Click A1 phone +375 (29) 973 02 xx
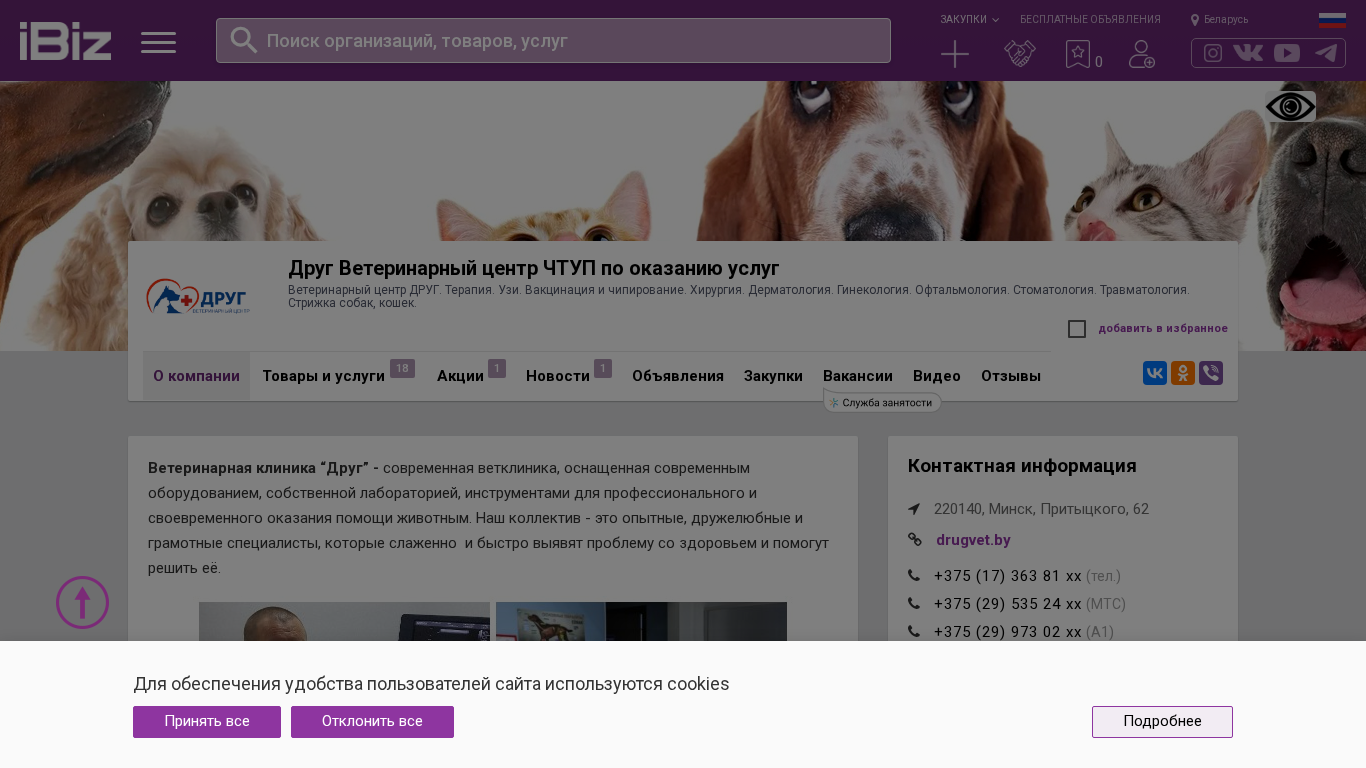This screenshot has width=1366, height=768. coord(1008,632)
